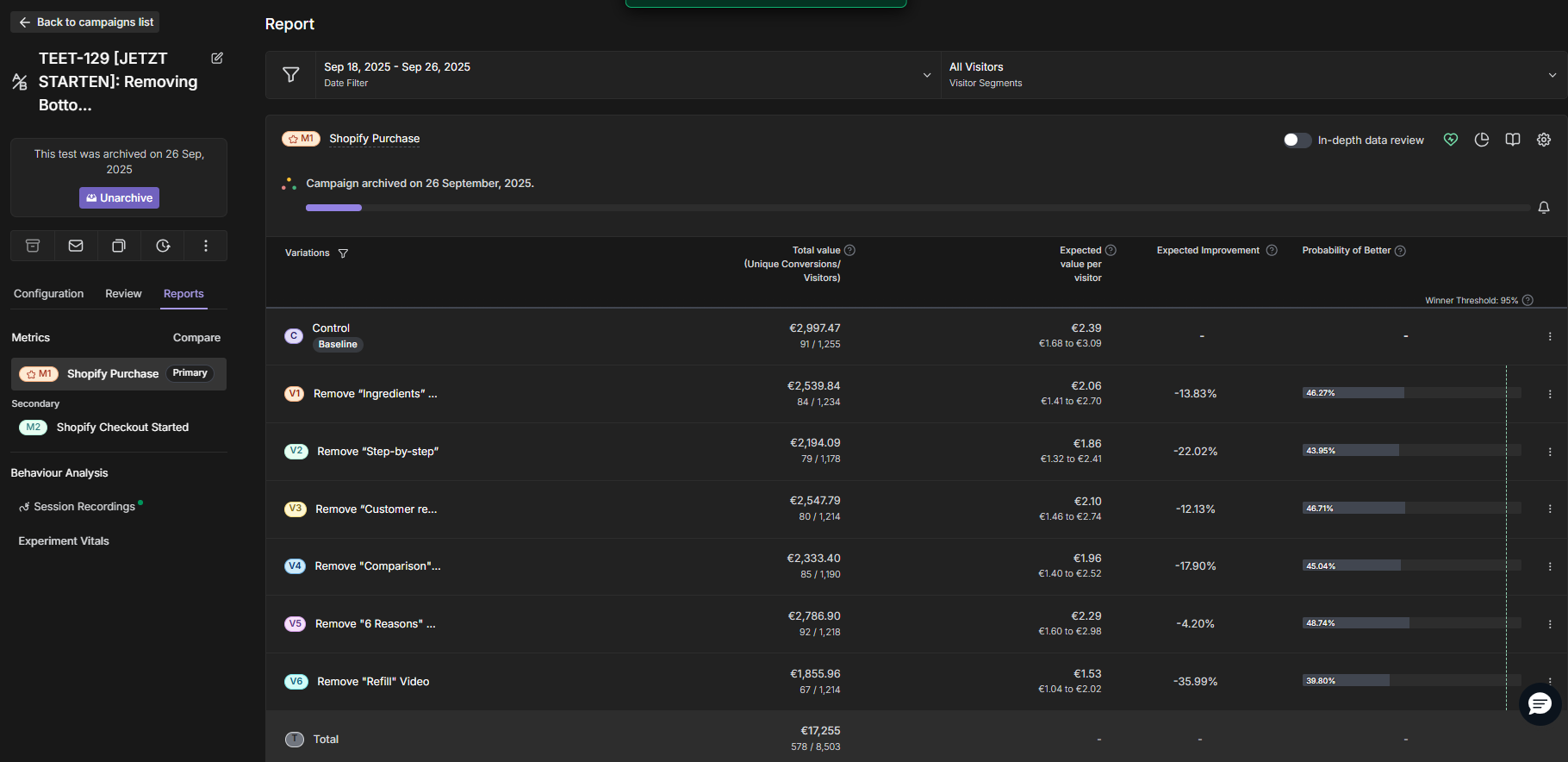Click Probability of Better help icon
Viewport: 1568px width, 762px height.
pyautogui.click(x=1400, y=251)
